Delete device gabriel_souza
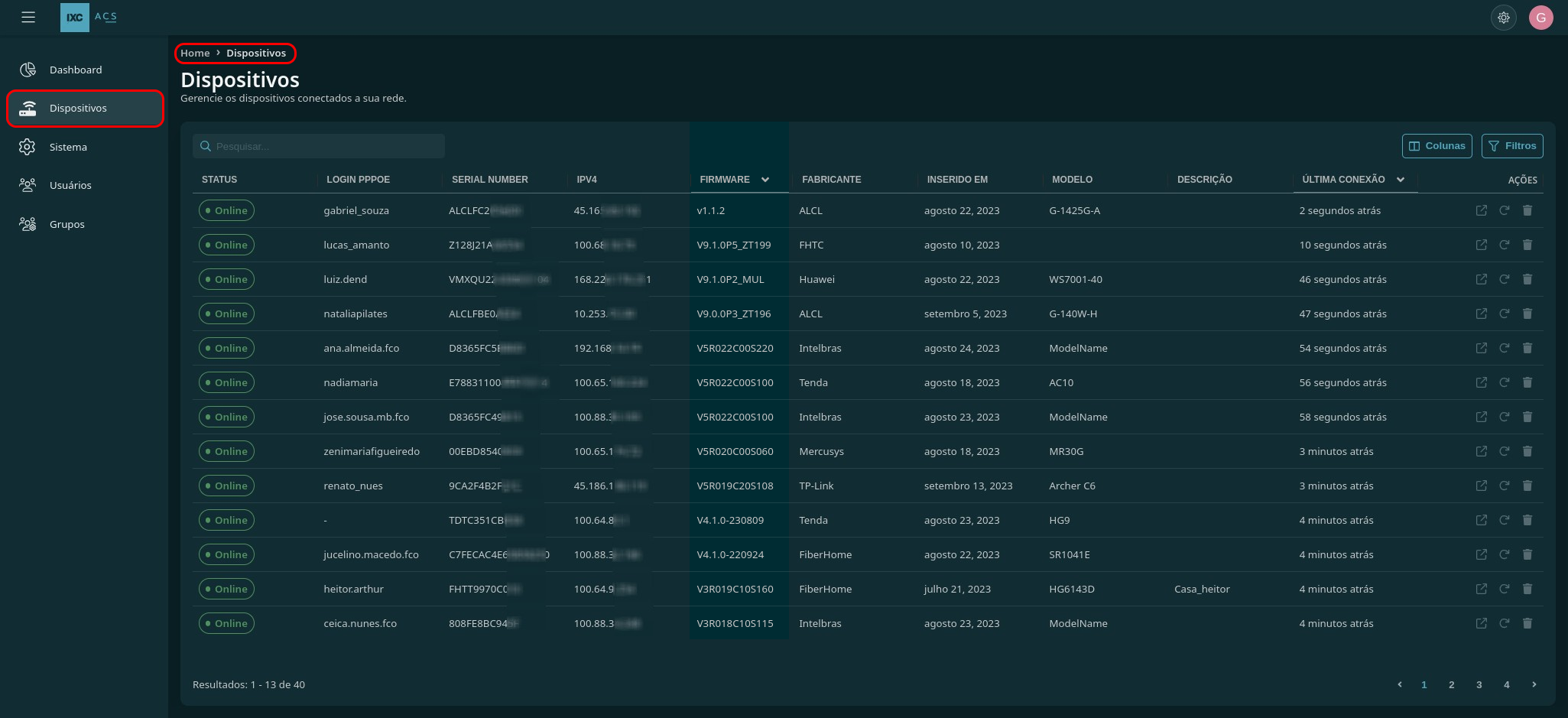The width and height of the screenshot is (1568, 718). [x=1527, y=210]
